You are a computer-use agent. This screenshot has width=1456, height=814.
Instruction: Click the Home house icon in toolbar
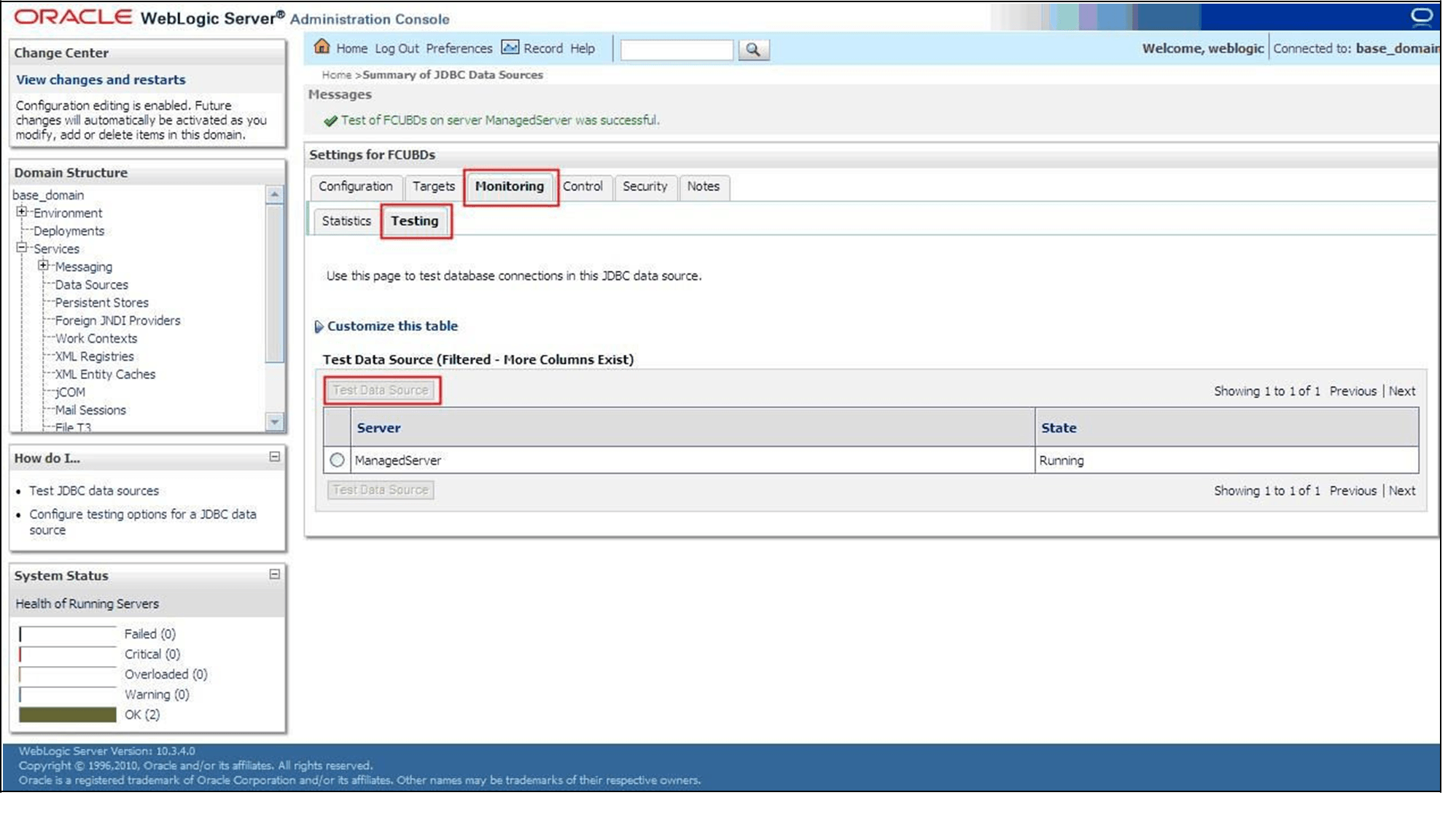pos(322,47)
